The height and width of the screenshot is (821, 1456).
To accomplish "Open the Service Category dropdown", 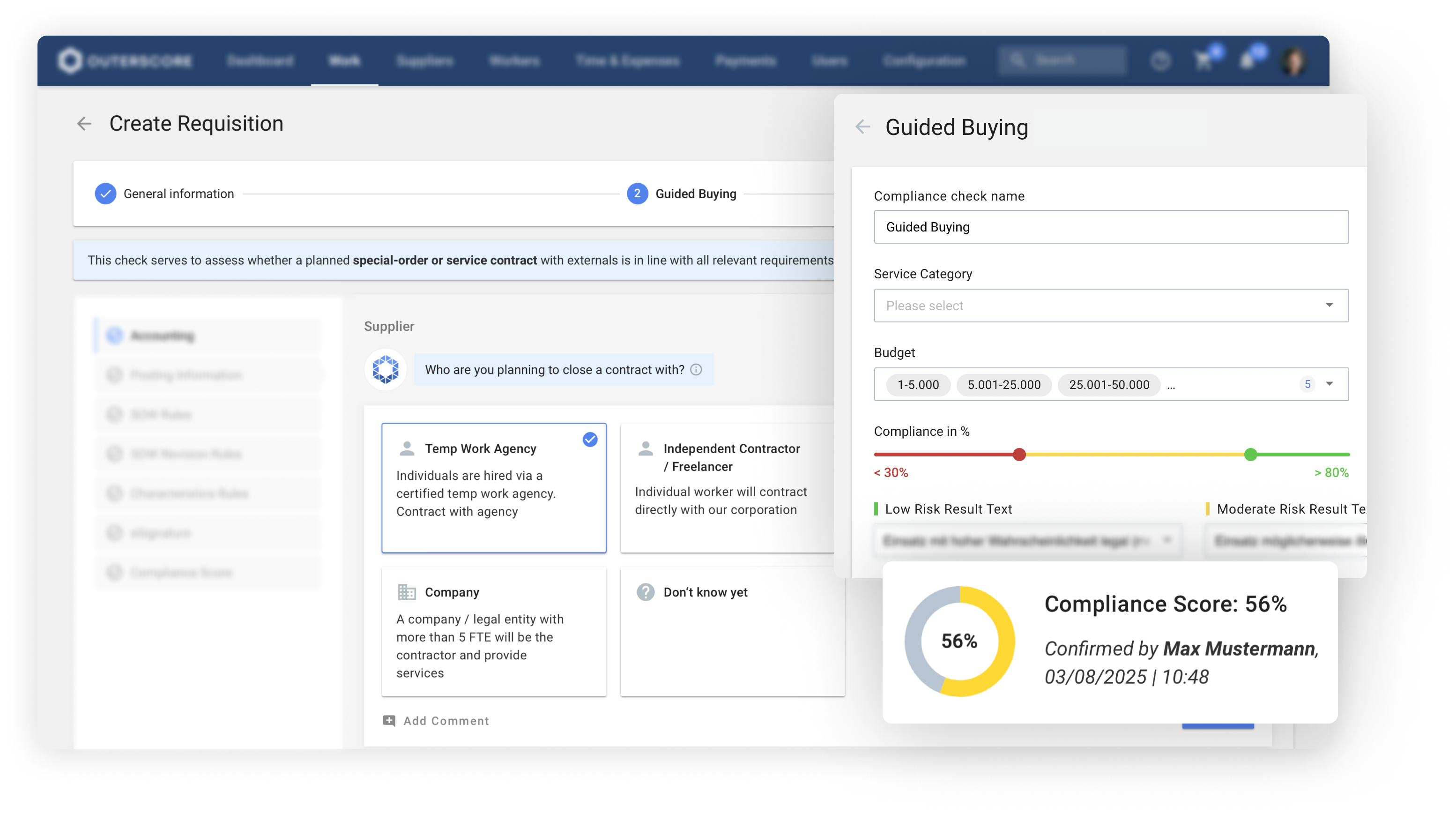I will [x=1111, y=306].
